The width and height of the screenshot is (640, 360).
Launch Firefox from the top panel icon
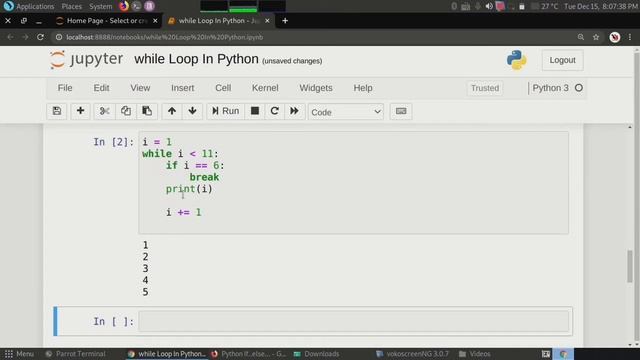[124, 6]
